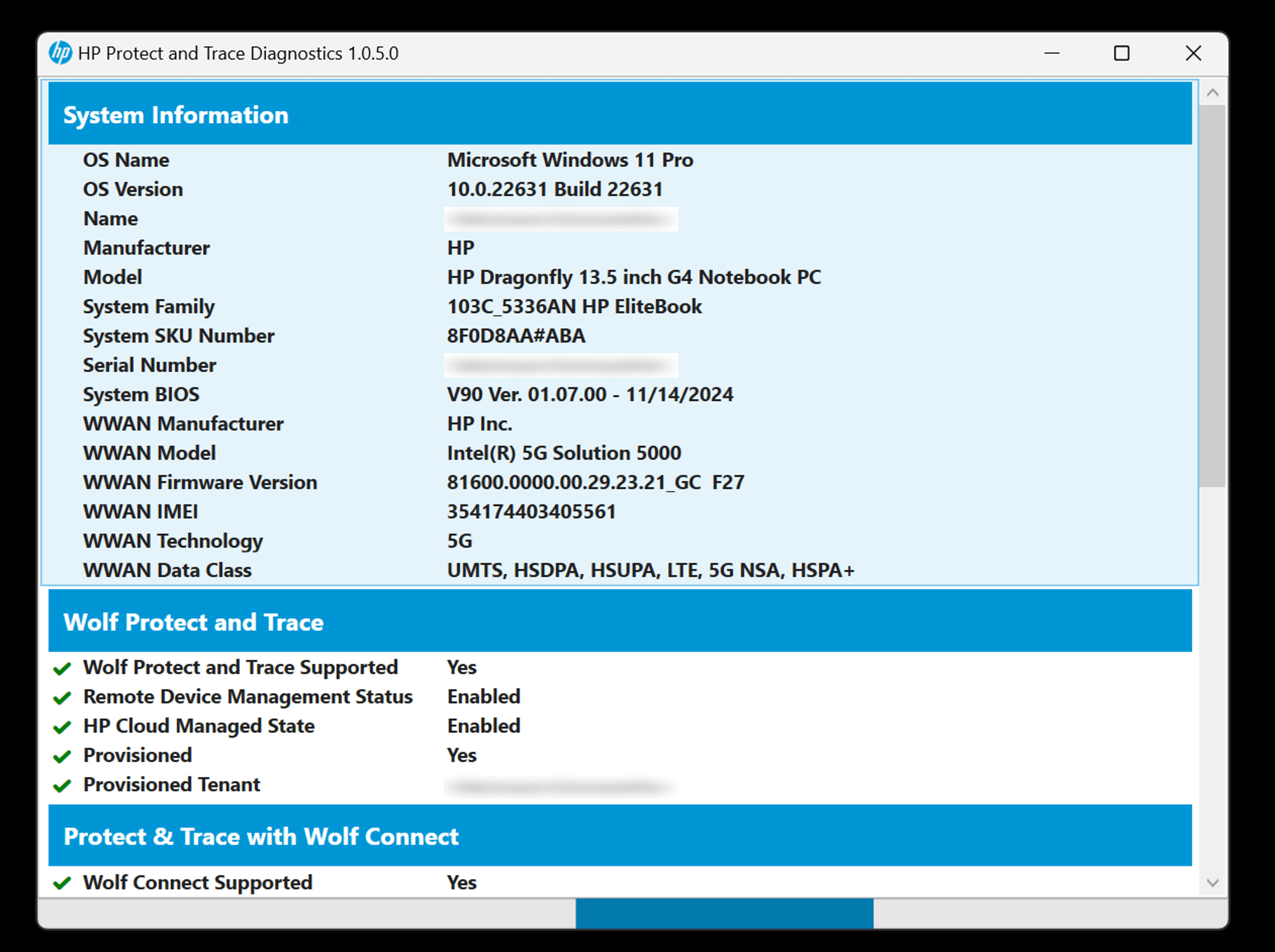Click the Enabled status for Remote Device Management
1275x952 pixels.
click(483, 697)
